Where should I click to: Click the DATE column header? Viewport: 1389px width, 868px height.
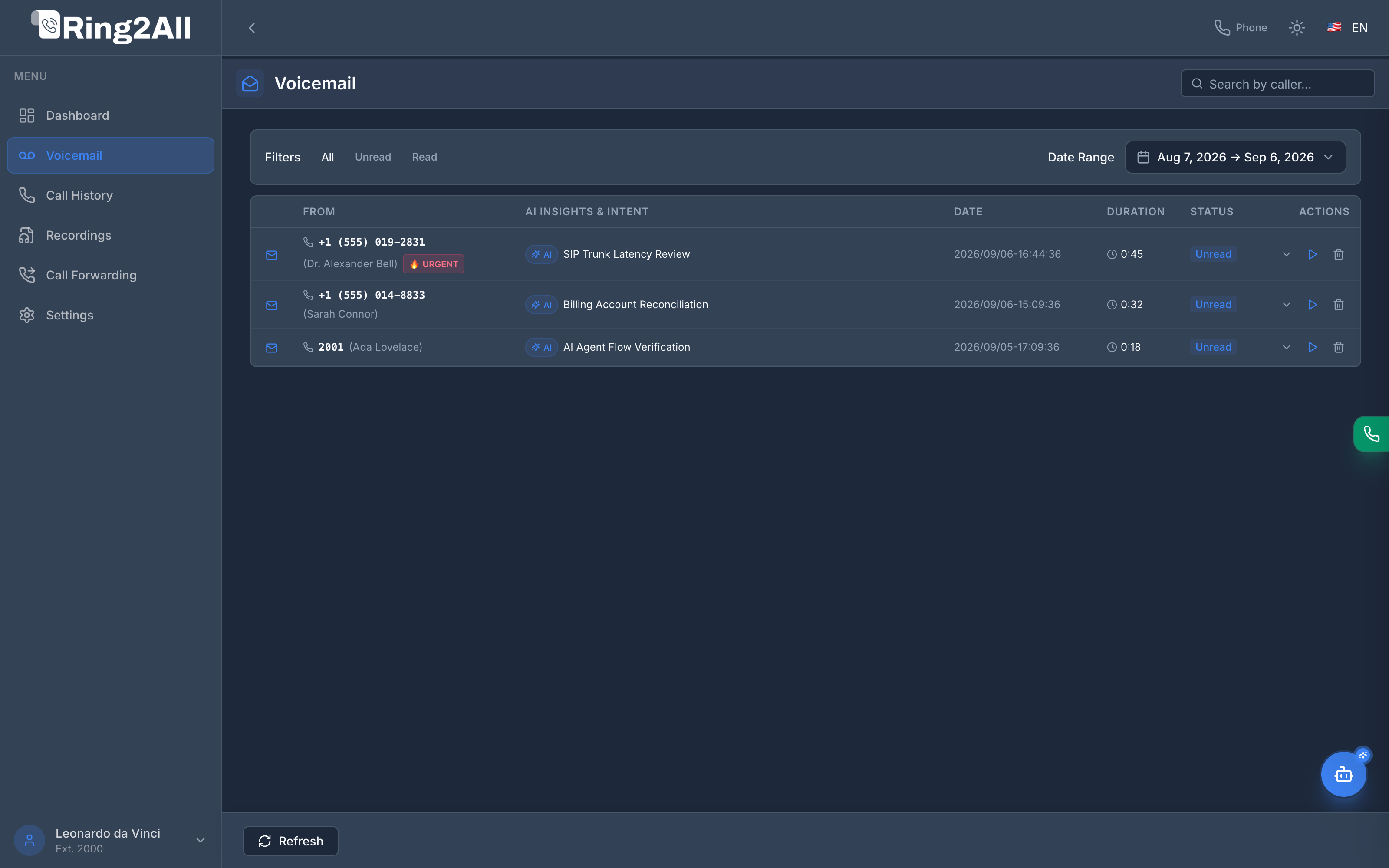pyautogui.click(x=968, y=212)
